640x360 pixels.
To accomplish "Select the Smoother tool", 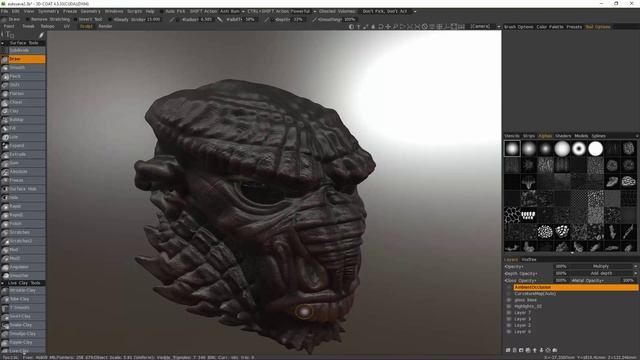I will (23, 276).
